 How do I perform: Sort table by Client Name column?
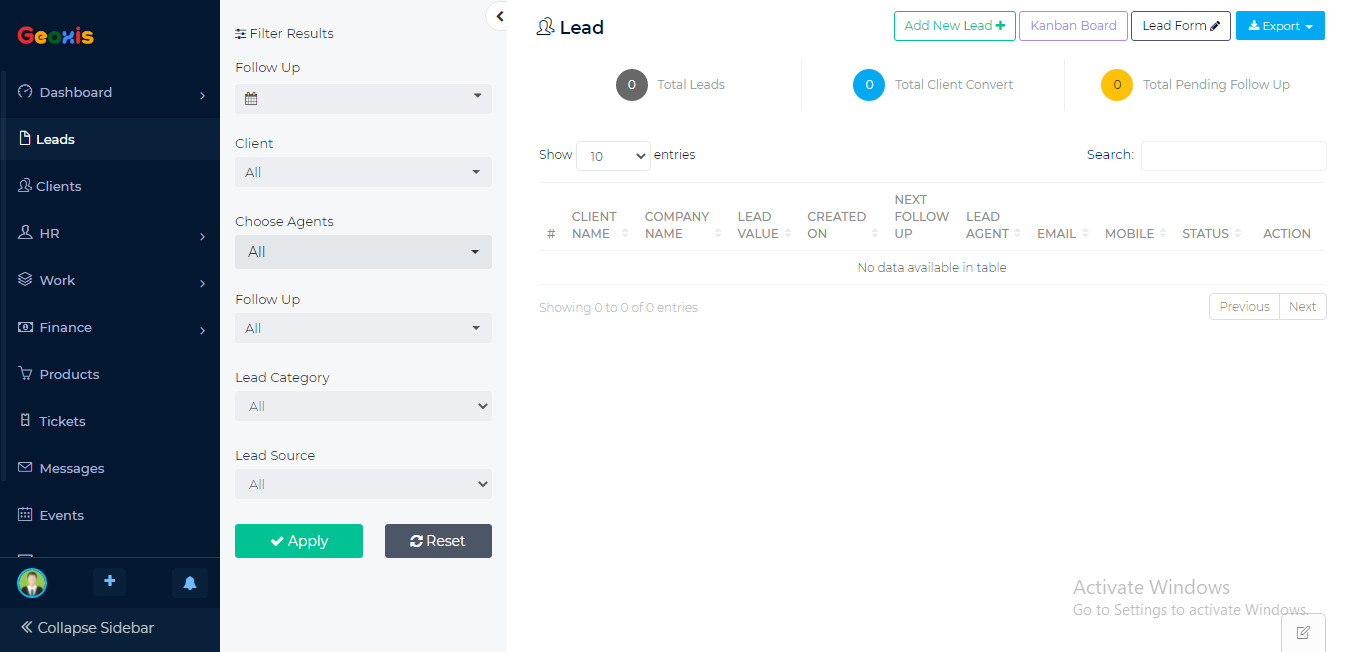(596, 225)
